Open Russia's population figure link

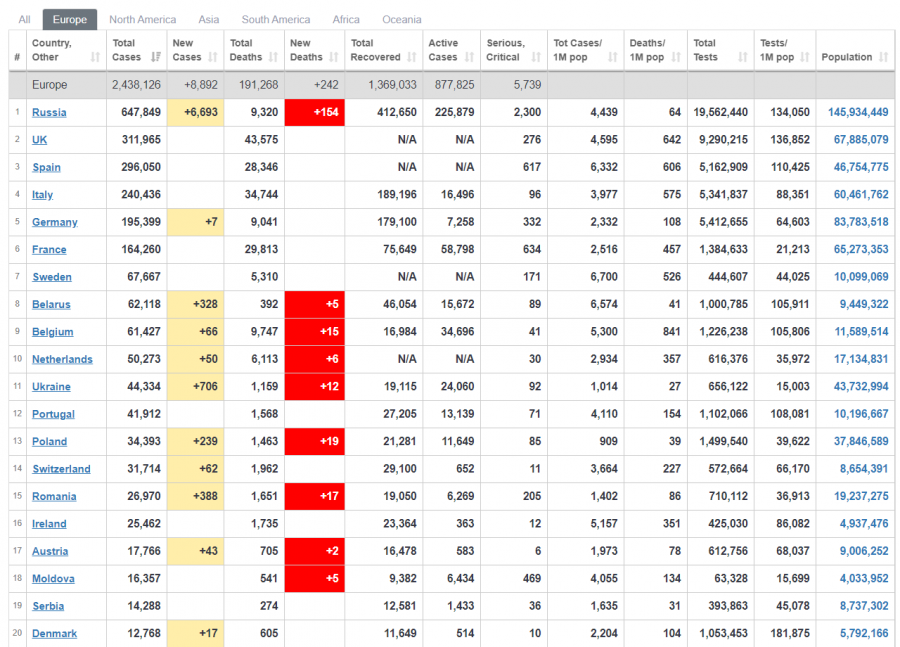pos(857,112)
